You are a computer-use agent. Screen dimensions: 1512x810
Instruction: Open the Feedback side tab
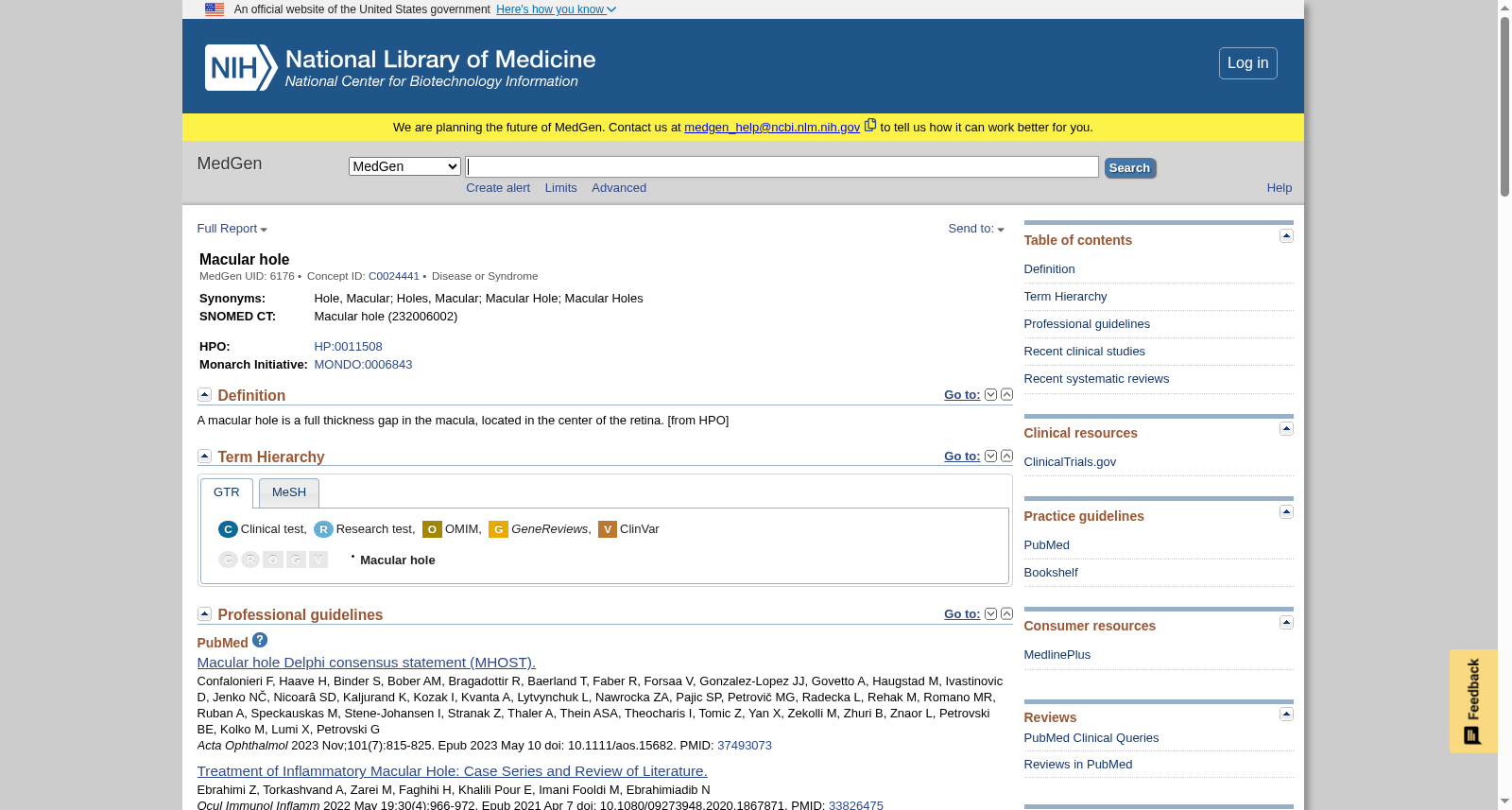click(x=1473, y=700)
